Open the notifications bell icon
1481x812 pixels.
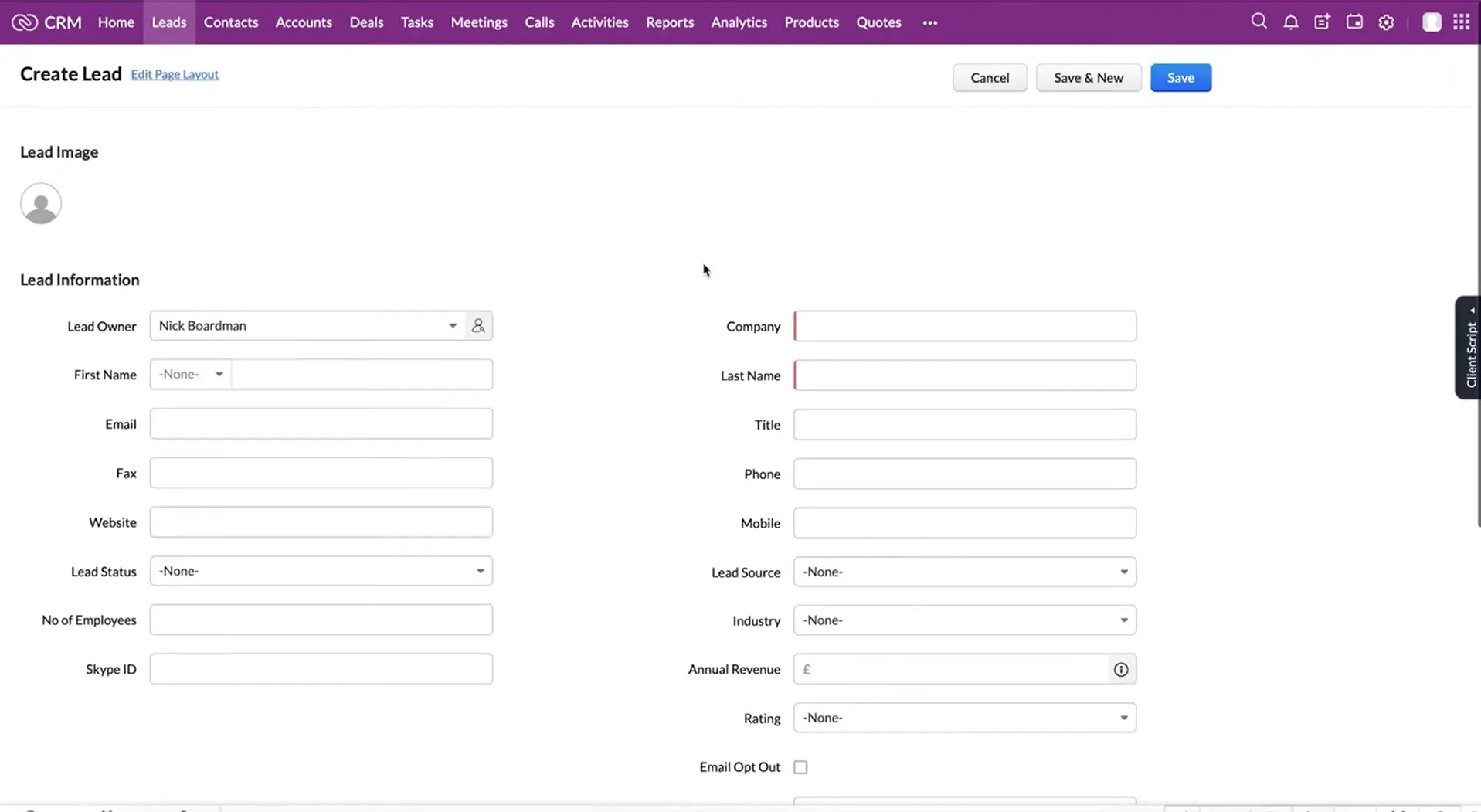click(1290, 22)
